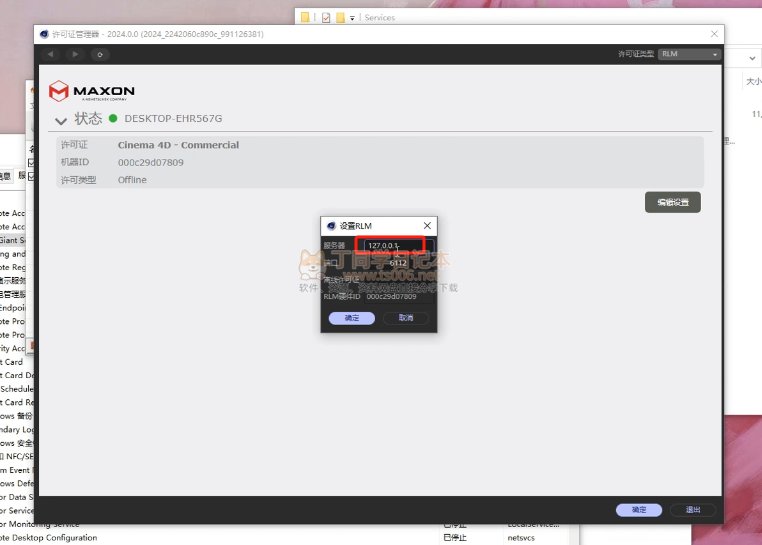Click the second folder icon beside the Explorer toolbar dropdown arrow

[340, 18]
